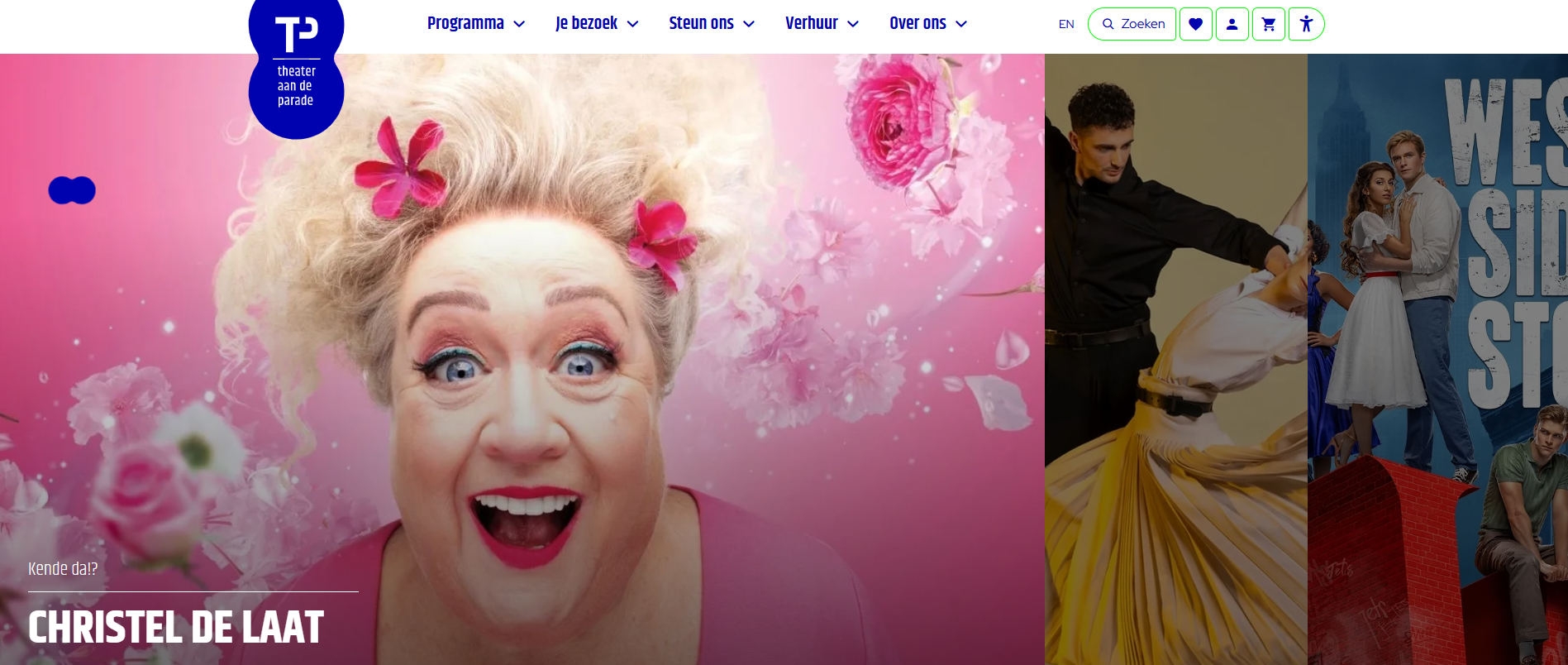Expand the Programma dropdown chevron

click(519, 24)
